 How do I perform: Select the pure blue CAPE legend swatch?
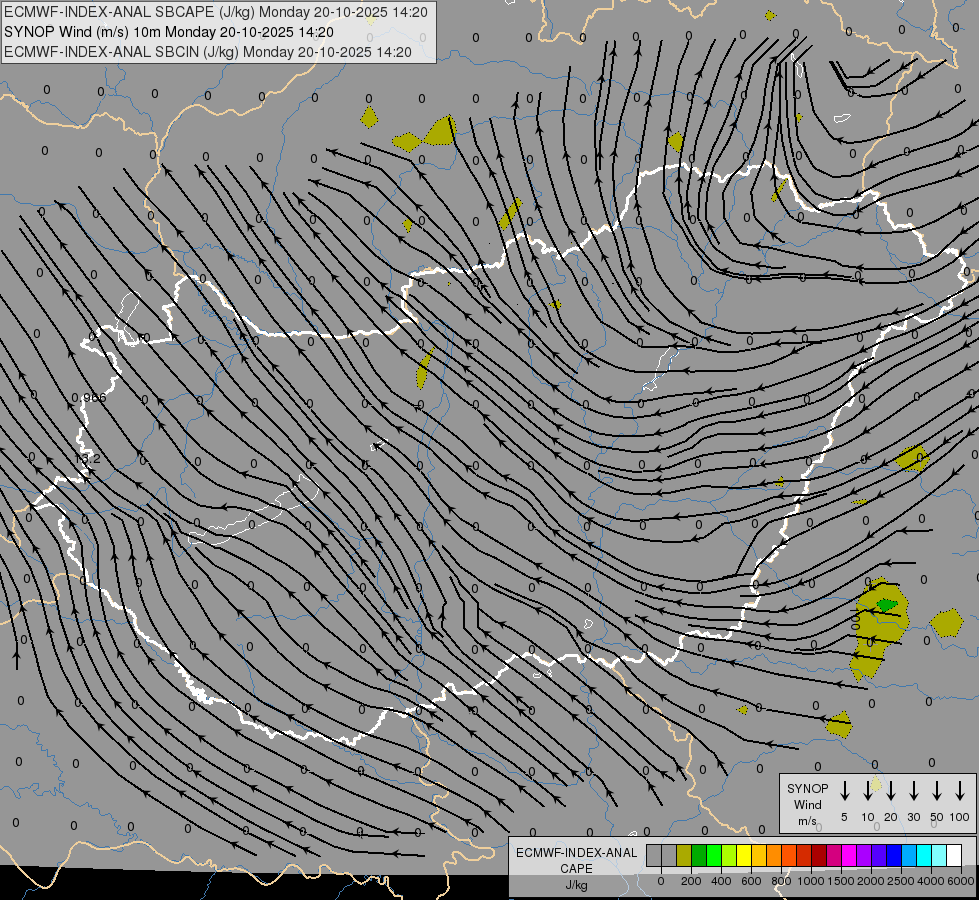pyautogui.click(x=893, y=856)
